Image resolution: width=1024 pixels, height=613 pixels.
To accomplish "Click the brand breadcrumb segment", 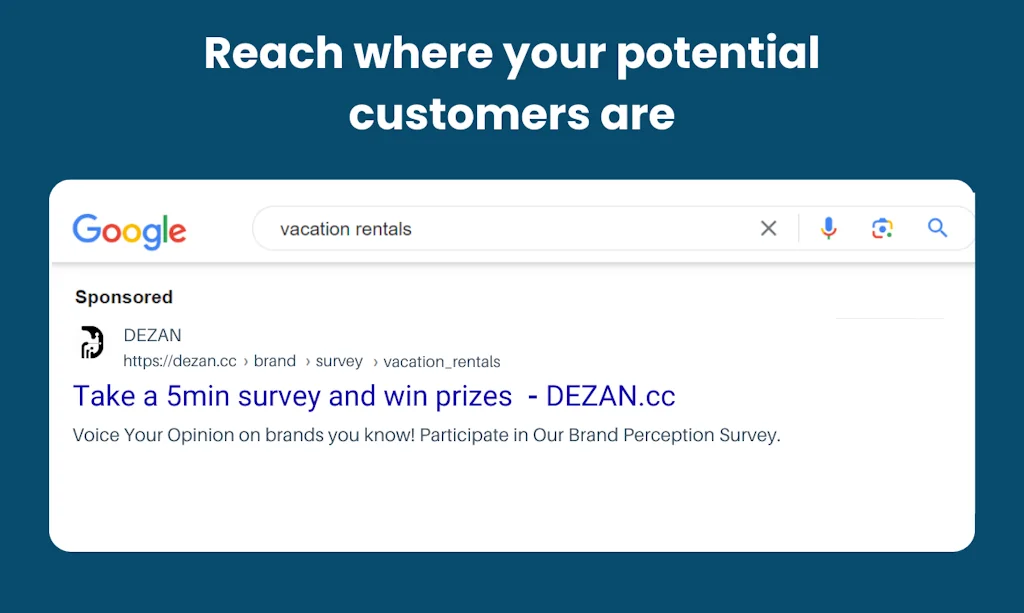I will 274,361.
